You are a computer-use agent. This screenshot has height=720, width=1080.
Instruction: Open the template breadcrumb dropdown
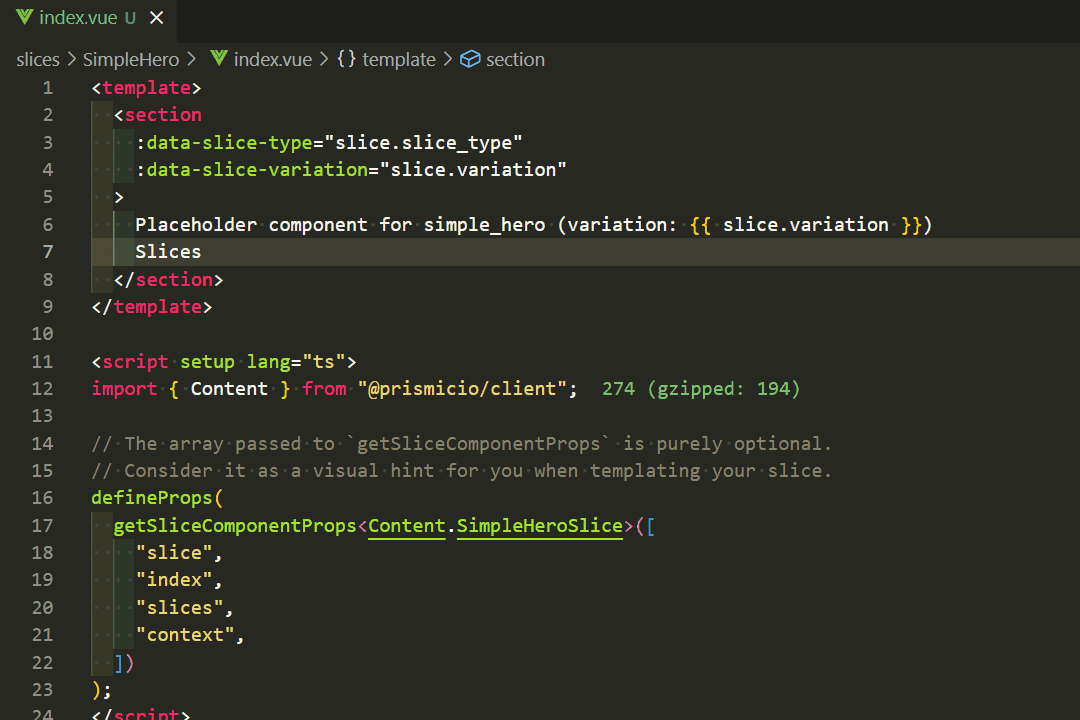tap(397, 59)
